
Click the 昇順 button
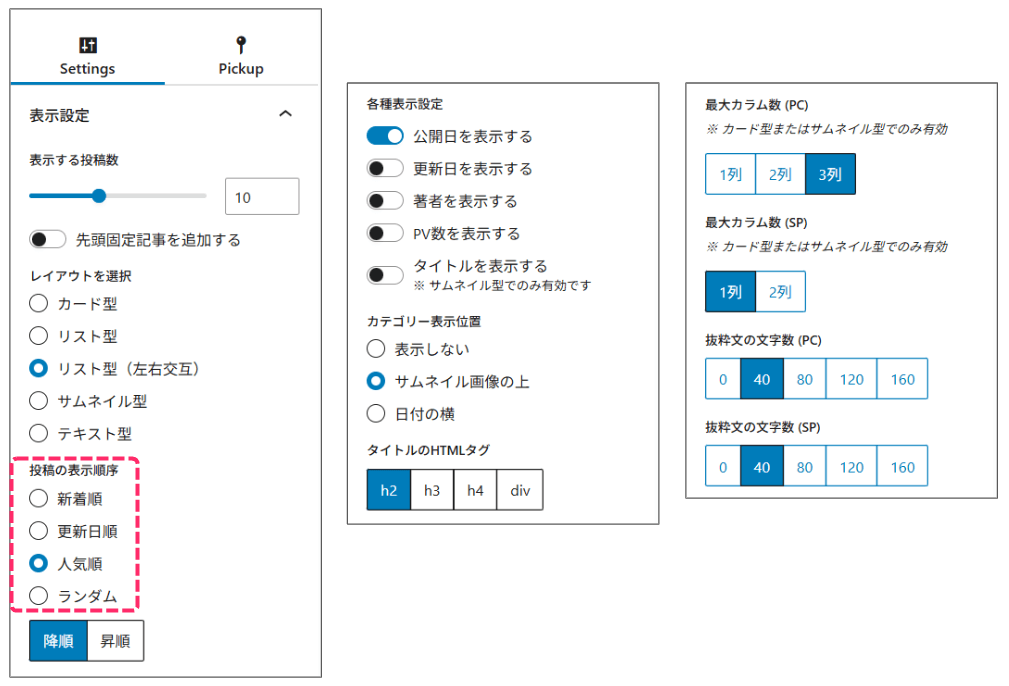[x=115, y=641]
